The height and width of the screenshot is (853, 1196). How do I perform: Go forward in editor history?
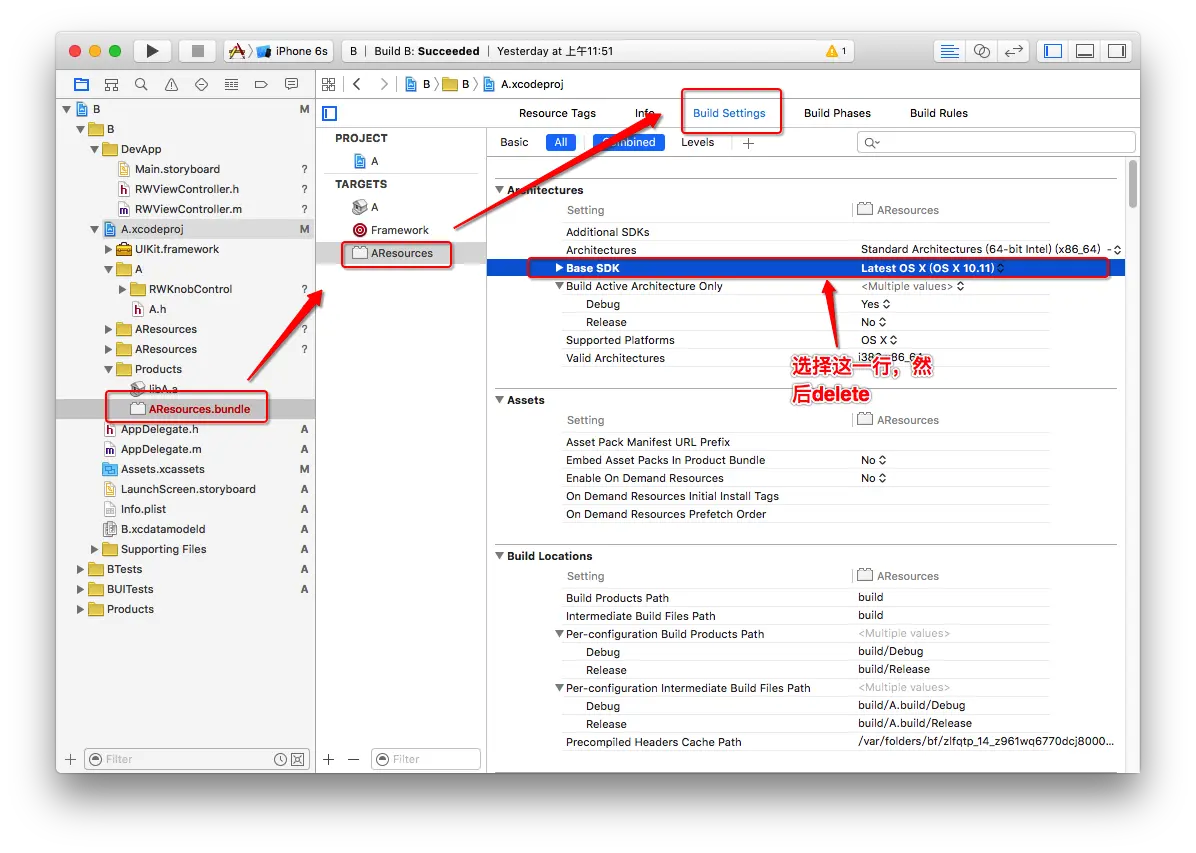click(x=384, y=84)
